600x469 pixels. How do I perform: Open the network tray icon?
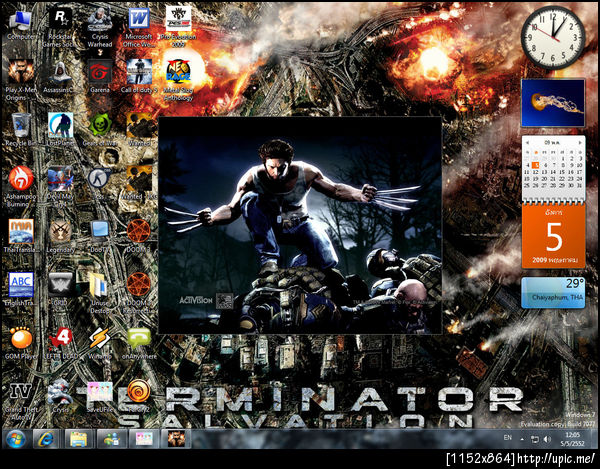pos(535,439)
